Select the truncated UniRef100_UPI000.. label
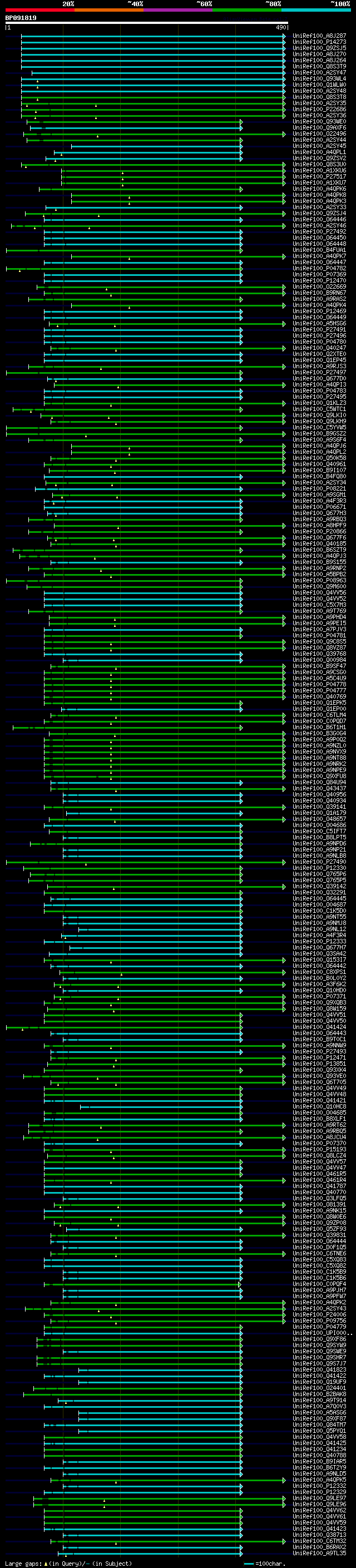Image resolution: width=356 pixels, height=1568 pixels. pyautogui.click(x=323, y=1333)
